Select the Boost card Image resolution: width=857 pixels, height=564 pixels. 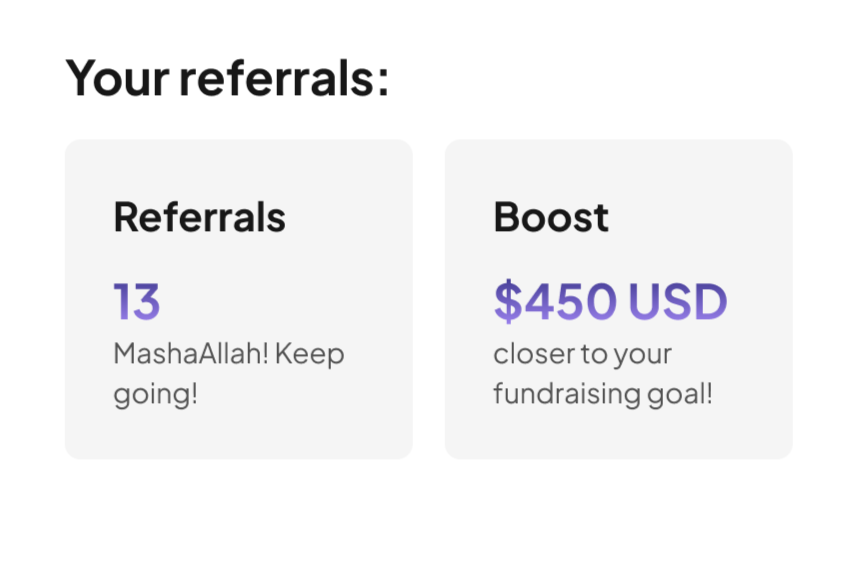[619, 299]
